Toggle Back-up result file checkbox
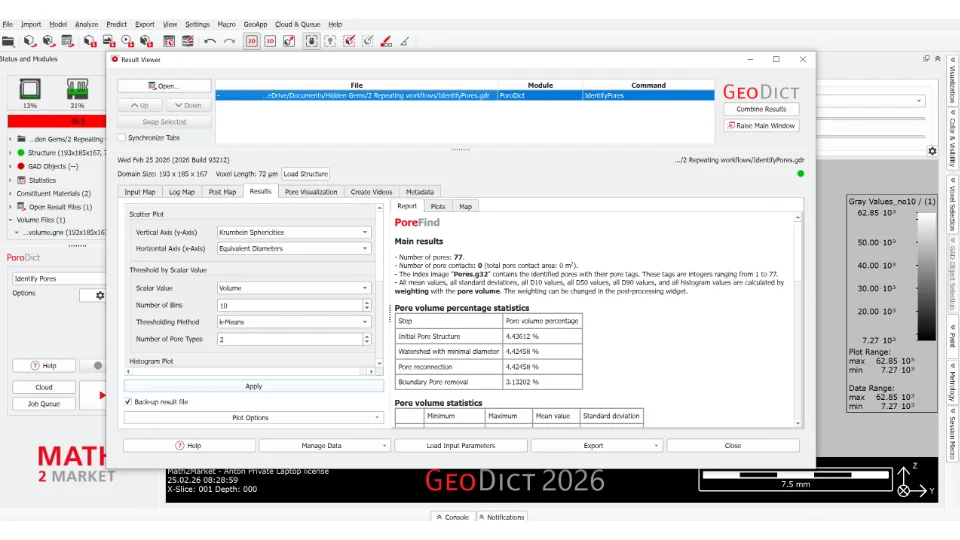The height and width of the screenshot is (540, 960). tap(128, 402)
